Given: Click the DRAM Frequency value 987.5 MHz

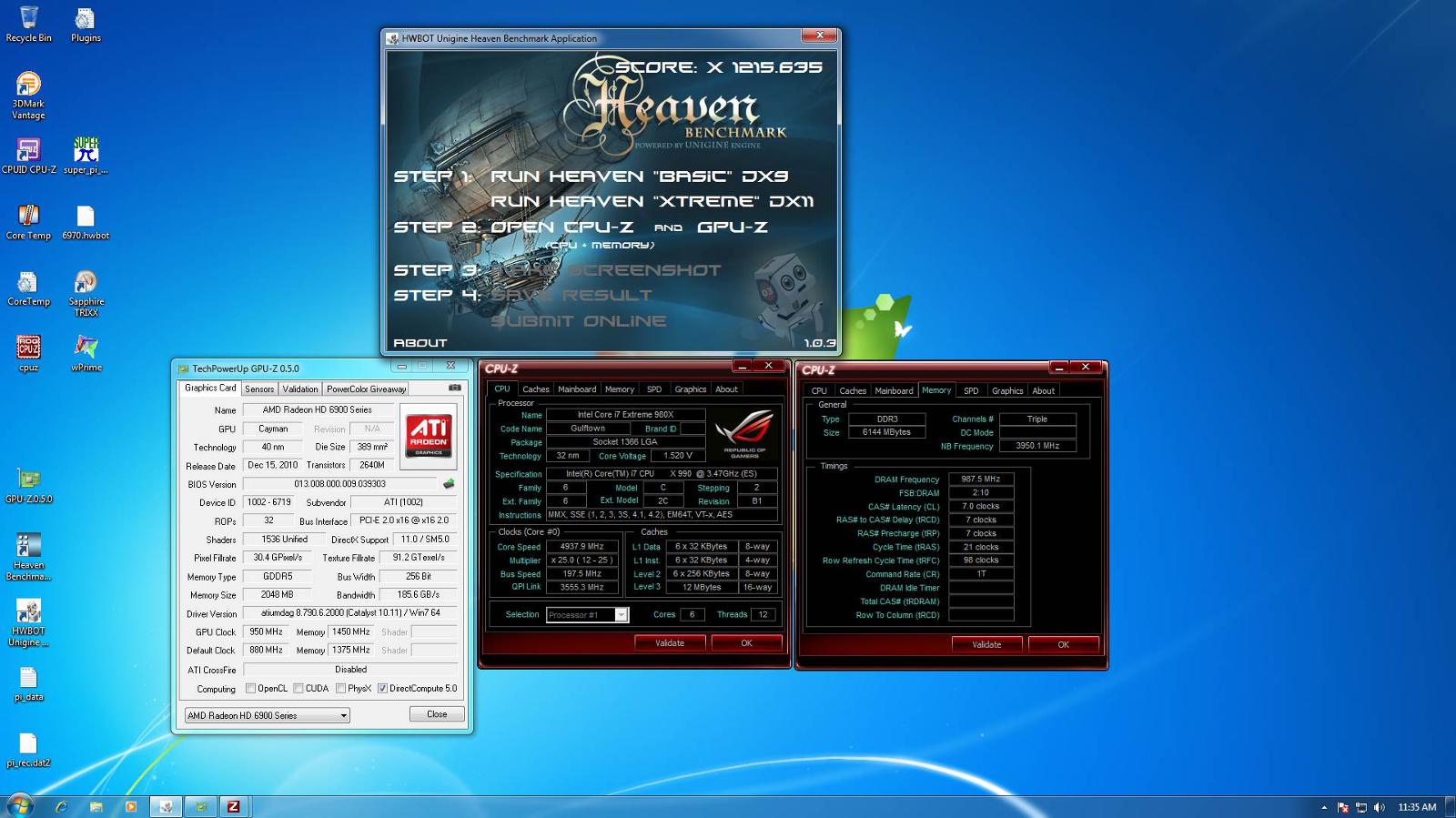Looking at the screenshot, I should (981, 479).
